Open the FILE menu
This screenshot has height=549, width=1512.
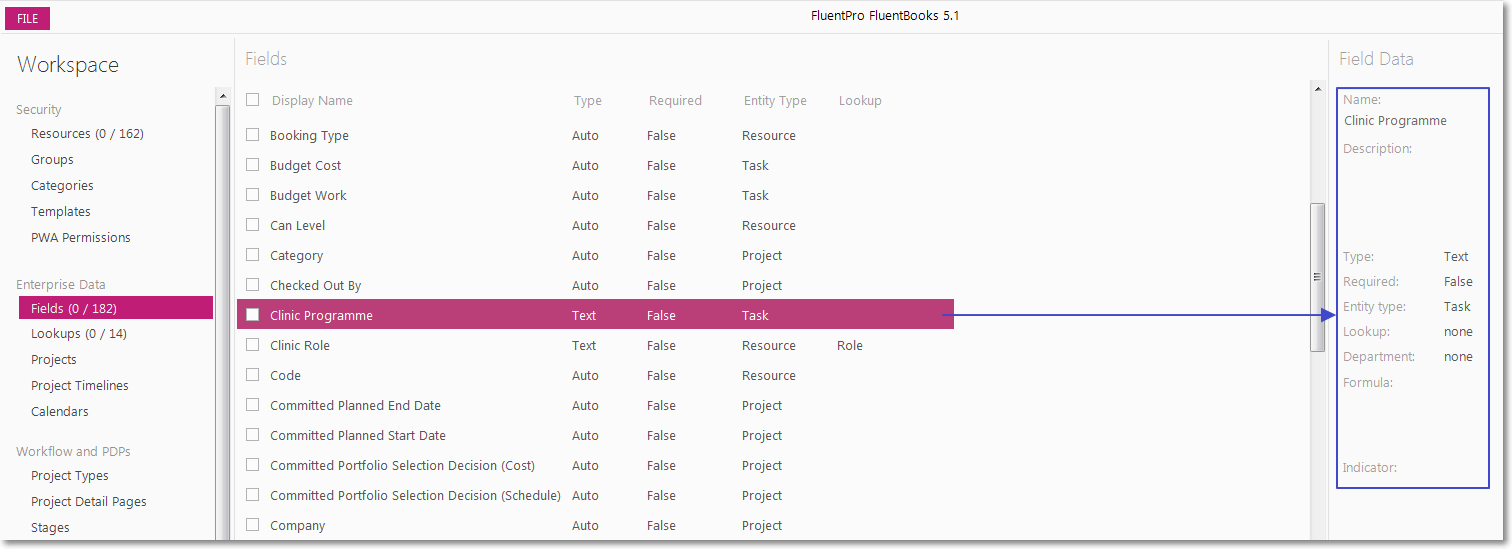pos(27,19)
